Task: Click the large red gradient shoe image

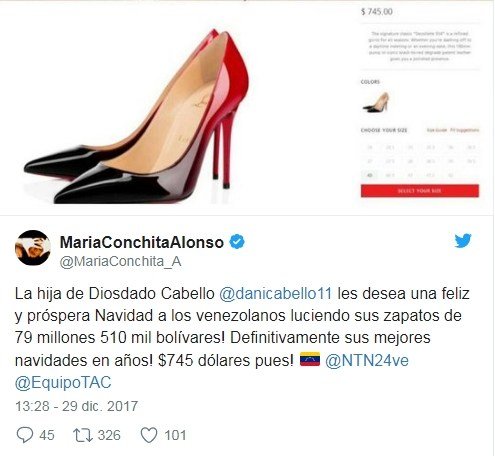Action: [138, 117]
